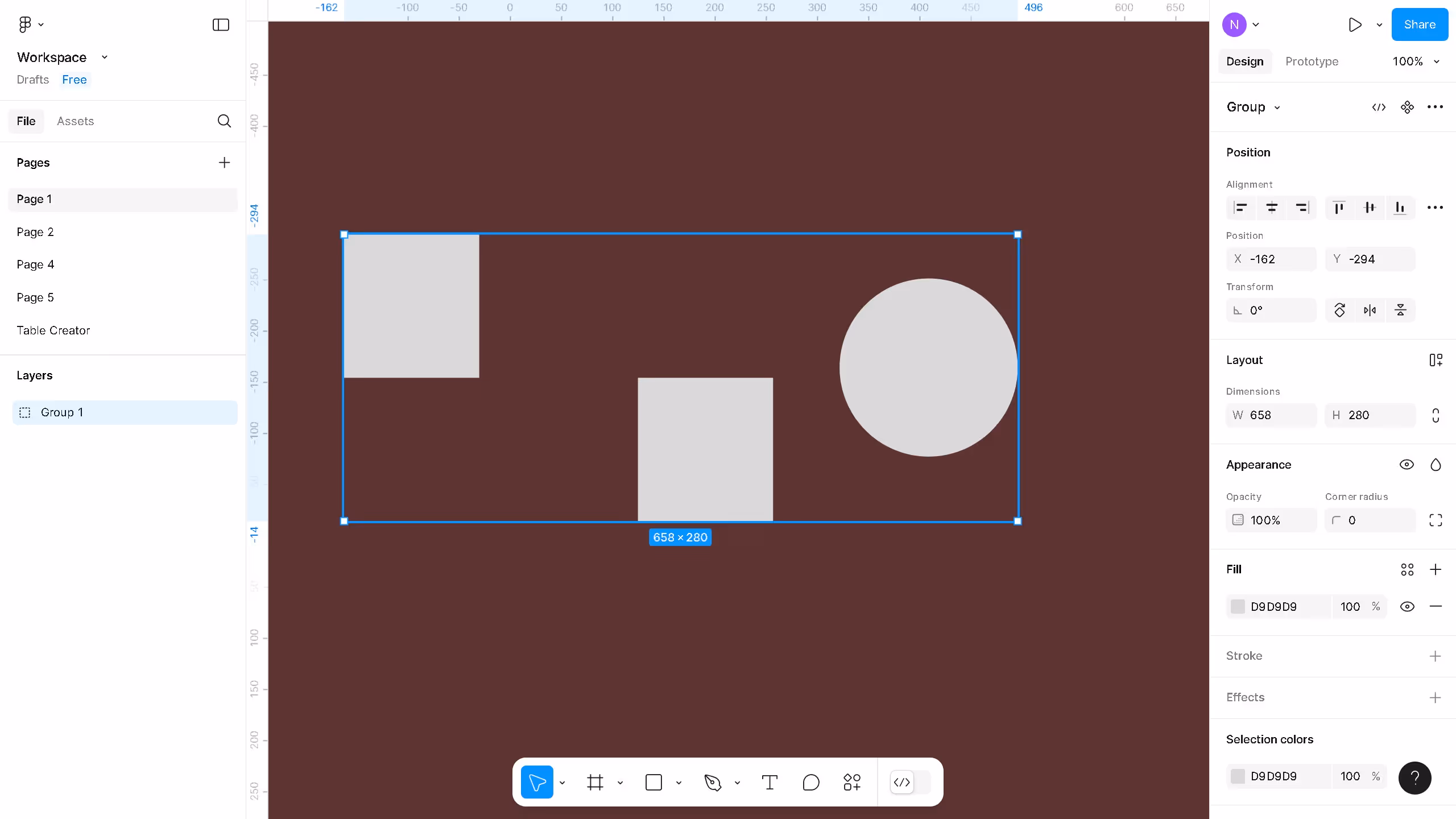Screen dimensions: 1456x819
Task: Open the Group selection dropdown in the inspector
Action: [x=1276, y=107]
